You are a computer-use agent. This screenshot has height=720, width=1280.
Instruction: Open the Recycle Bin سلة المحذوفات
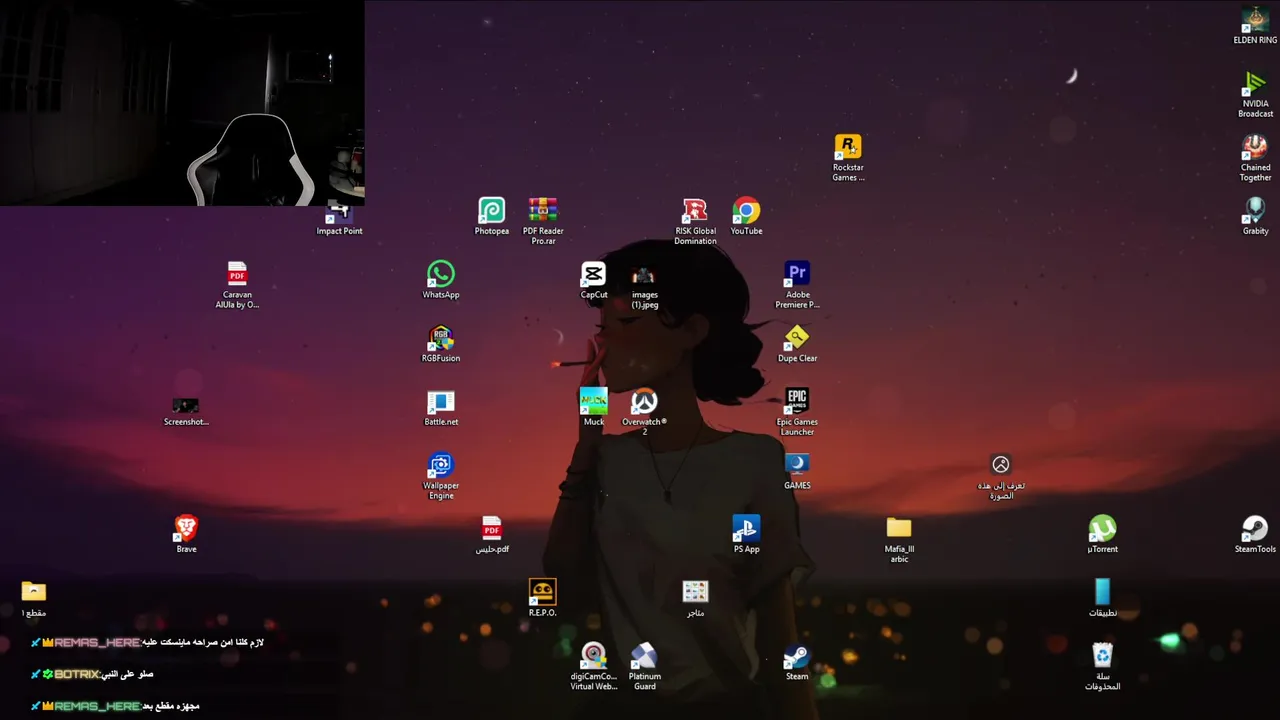1102,666
